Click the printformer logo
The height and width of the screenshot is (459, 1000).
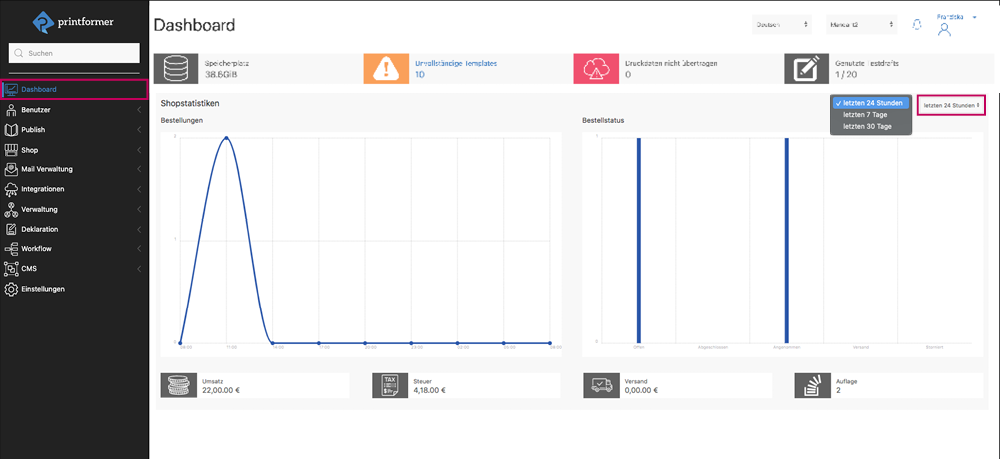pos(74,21)
